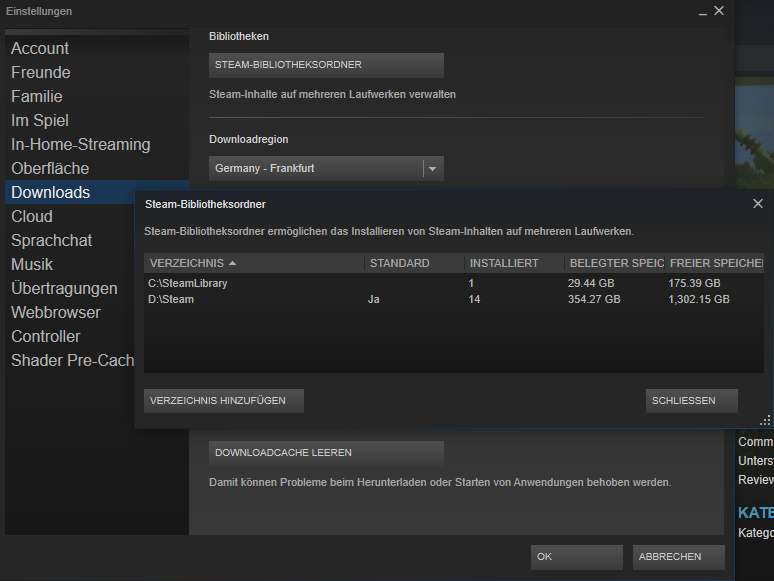The height and width of the screenshot is (581, 774).
Task: Confirm settings with OK button
Action: 577,557
